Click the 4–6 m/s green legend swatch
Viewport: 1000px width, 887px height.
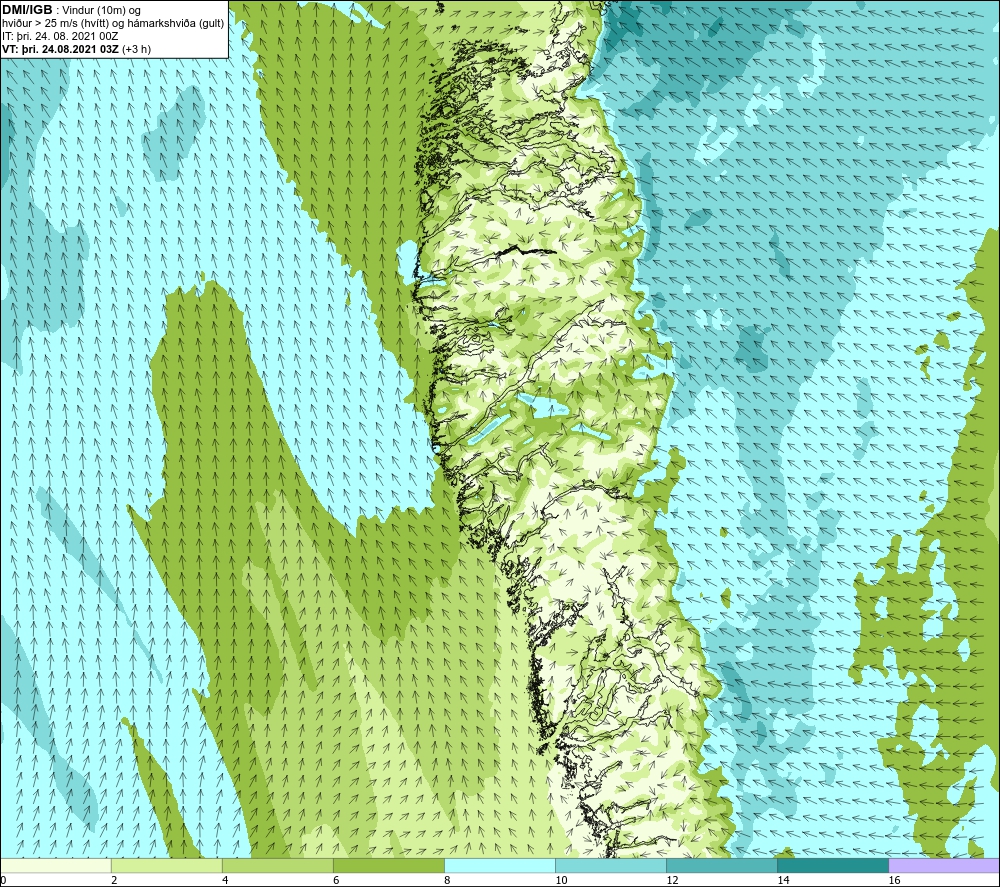pyautogui.click(x=278, y=865)
